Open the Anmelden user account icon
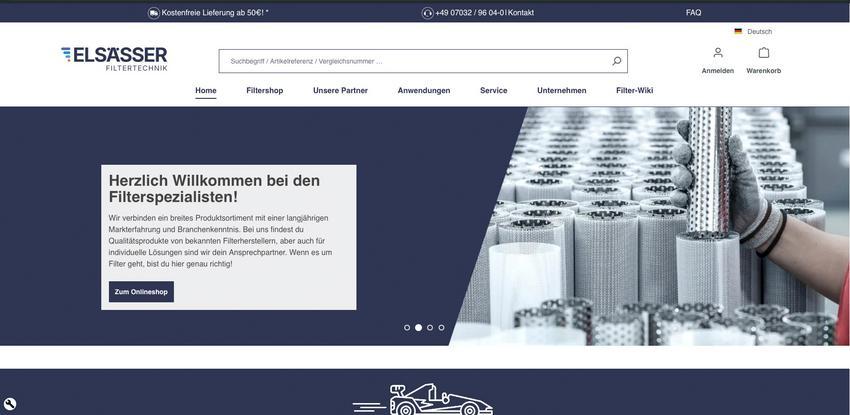Viewport: 850px width, 415px height. (718, 53)
